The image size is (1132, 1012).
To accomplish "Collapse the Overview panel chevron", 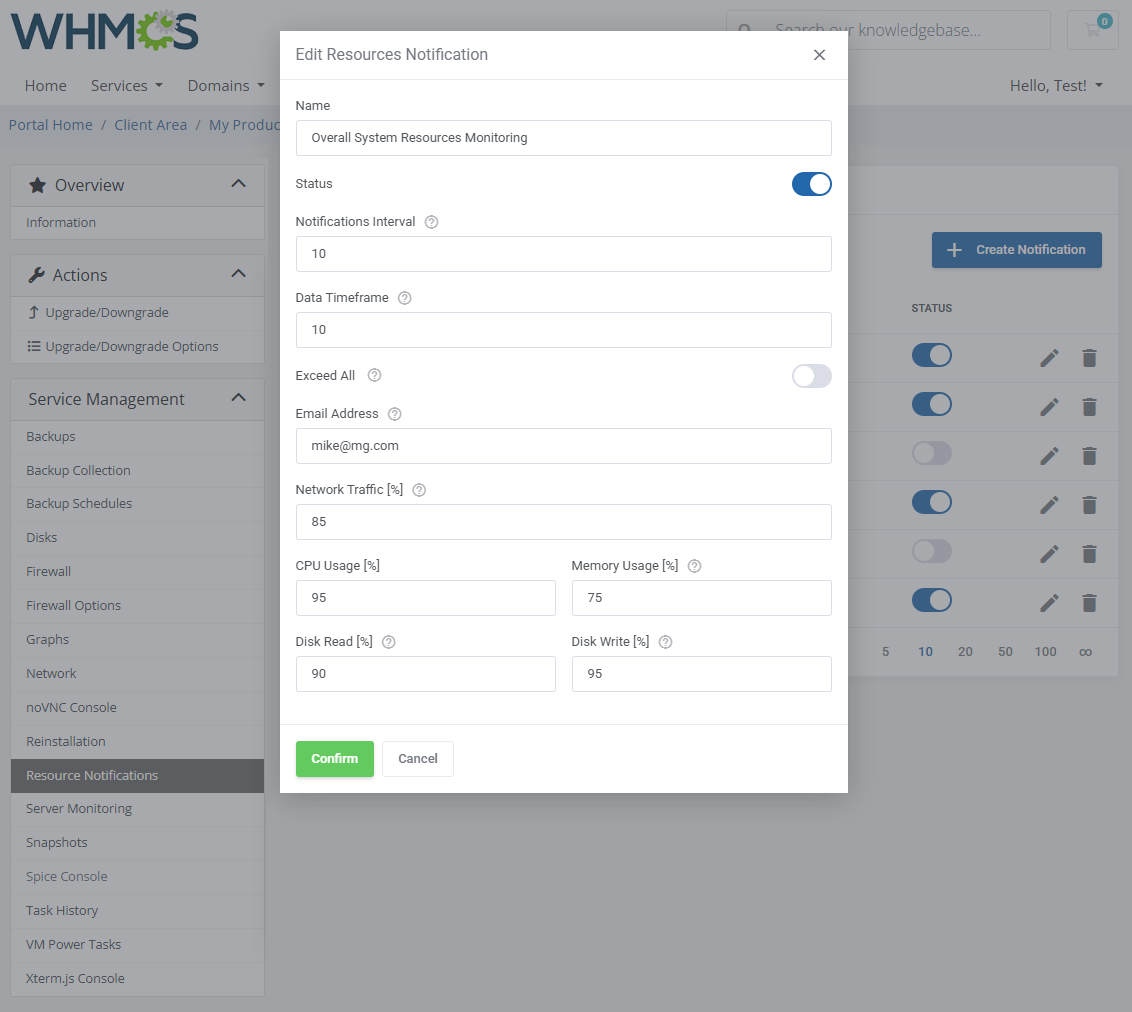I will (x=238, y=184).
